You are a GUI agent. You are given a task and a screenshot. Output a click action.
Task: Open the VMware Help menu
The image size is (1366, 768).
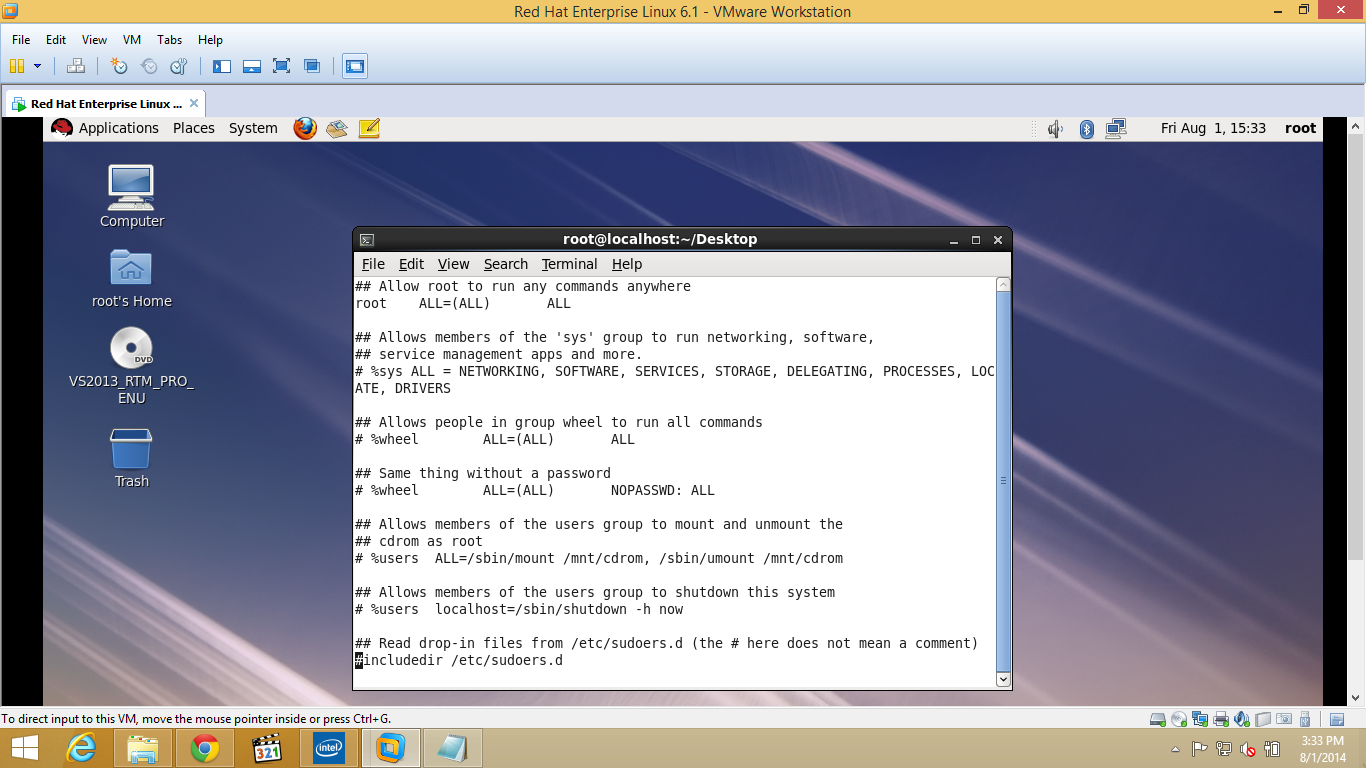[210, 40]
